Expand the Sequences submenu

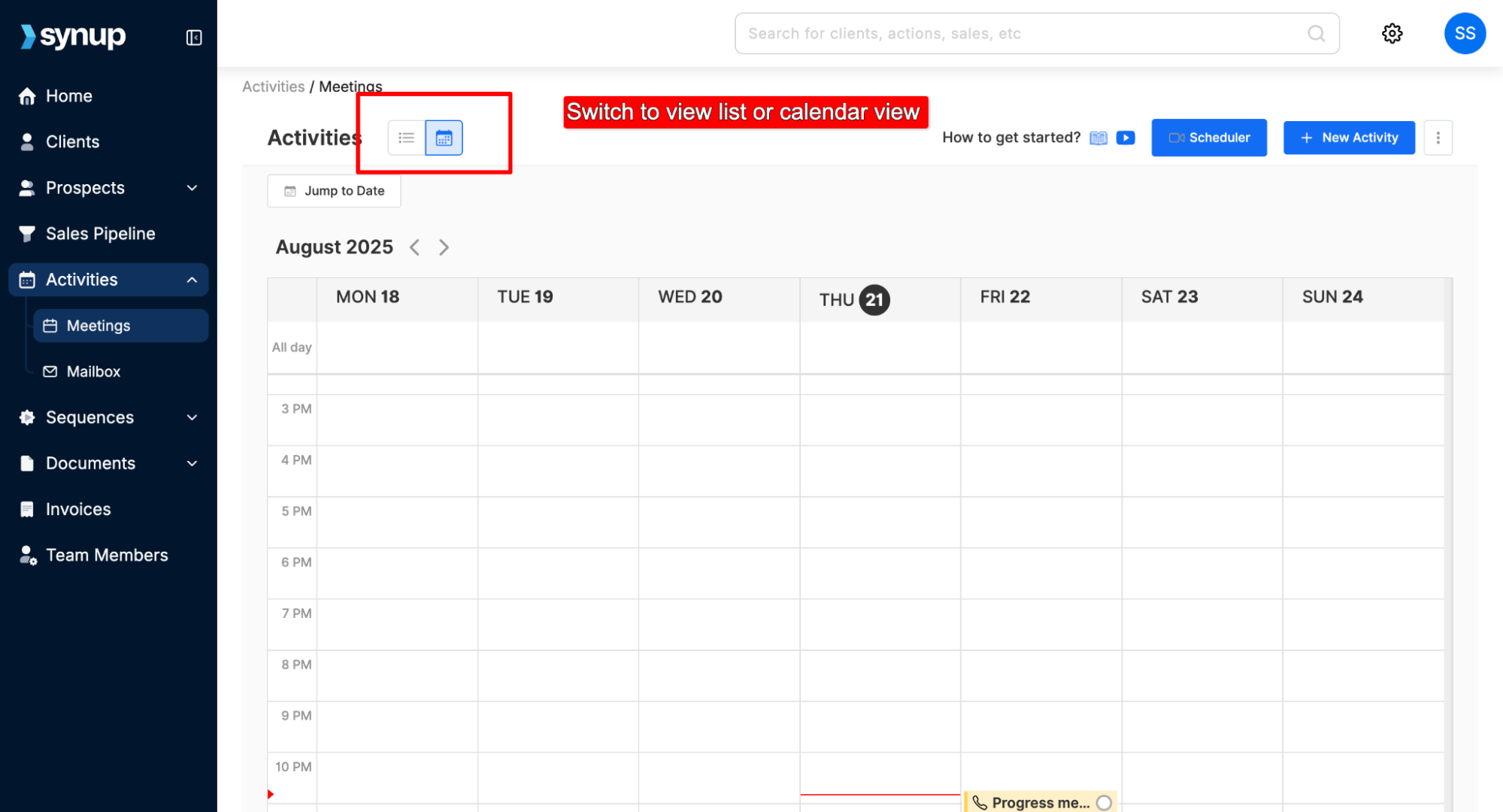coord(192,417)
